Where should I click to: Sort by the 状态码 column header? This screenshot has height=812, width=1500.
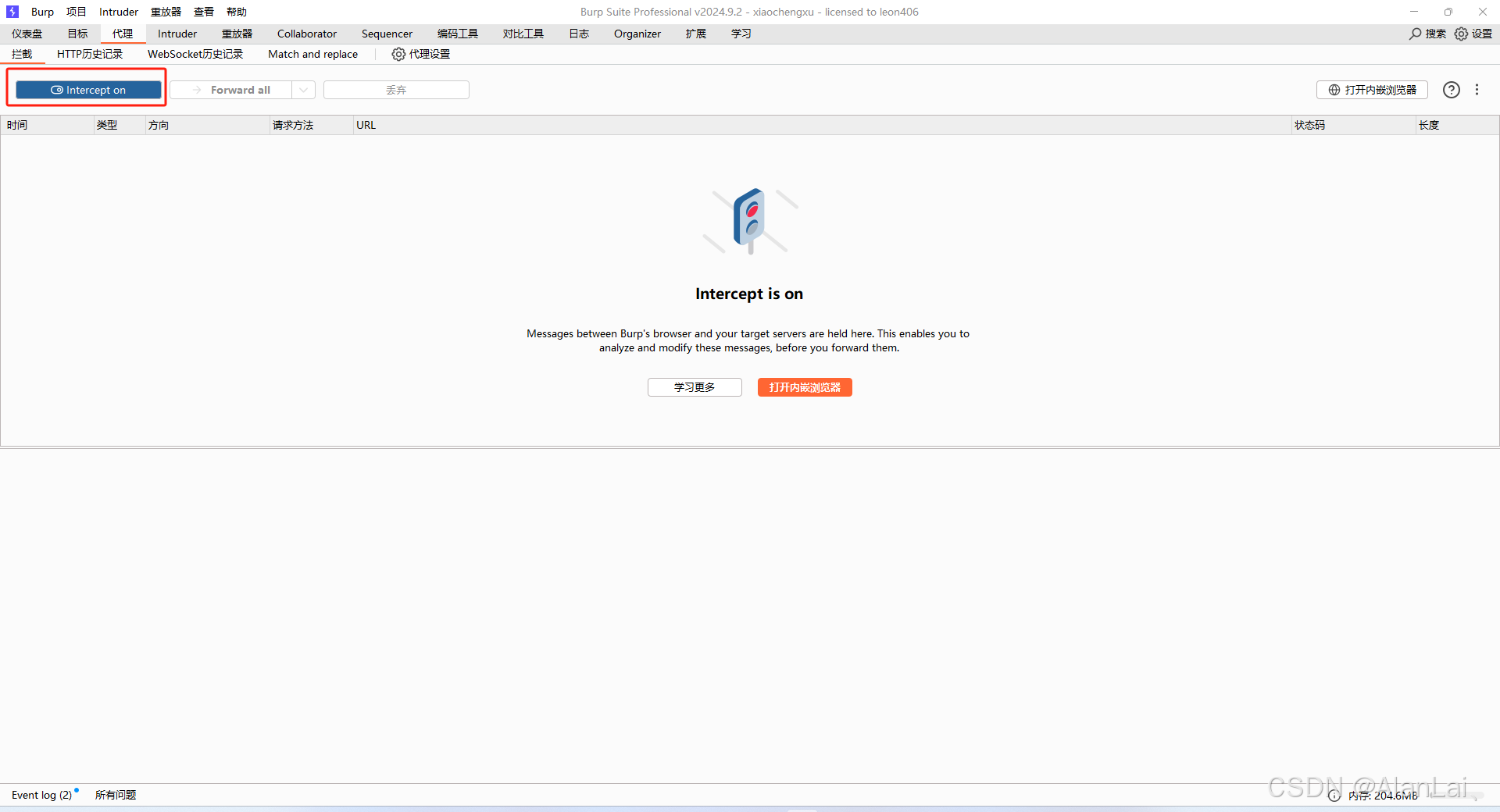point(1353,125)
